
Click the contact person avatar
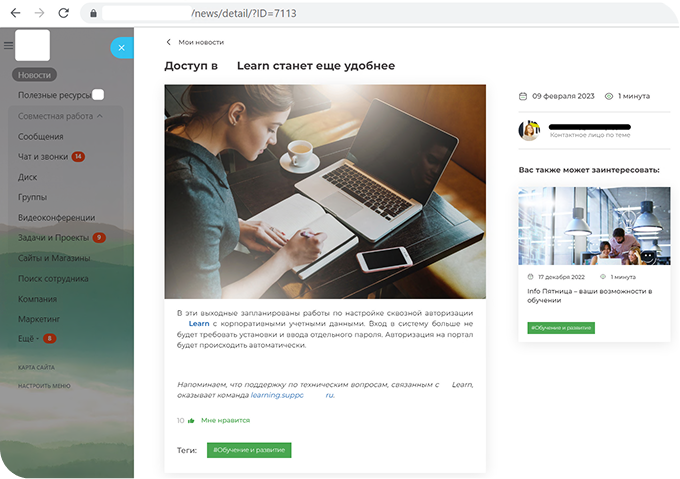pyautogui.click(x=529, y=130)
